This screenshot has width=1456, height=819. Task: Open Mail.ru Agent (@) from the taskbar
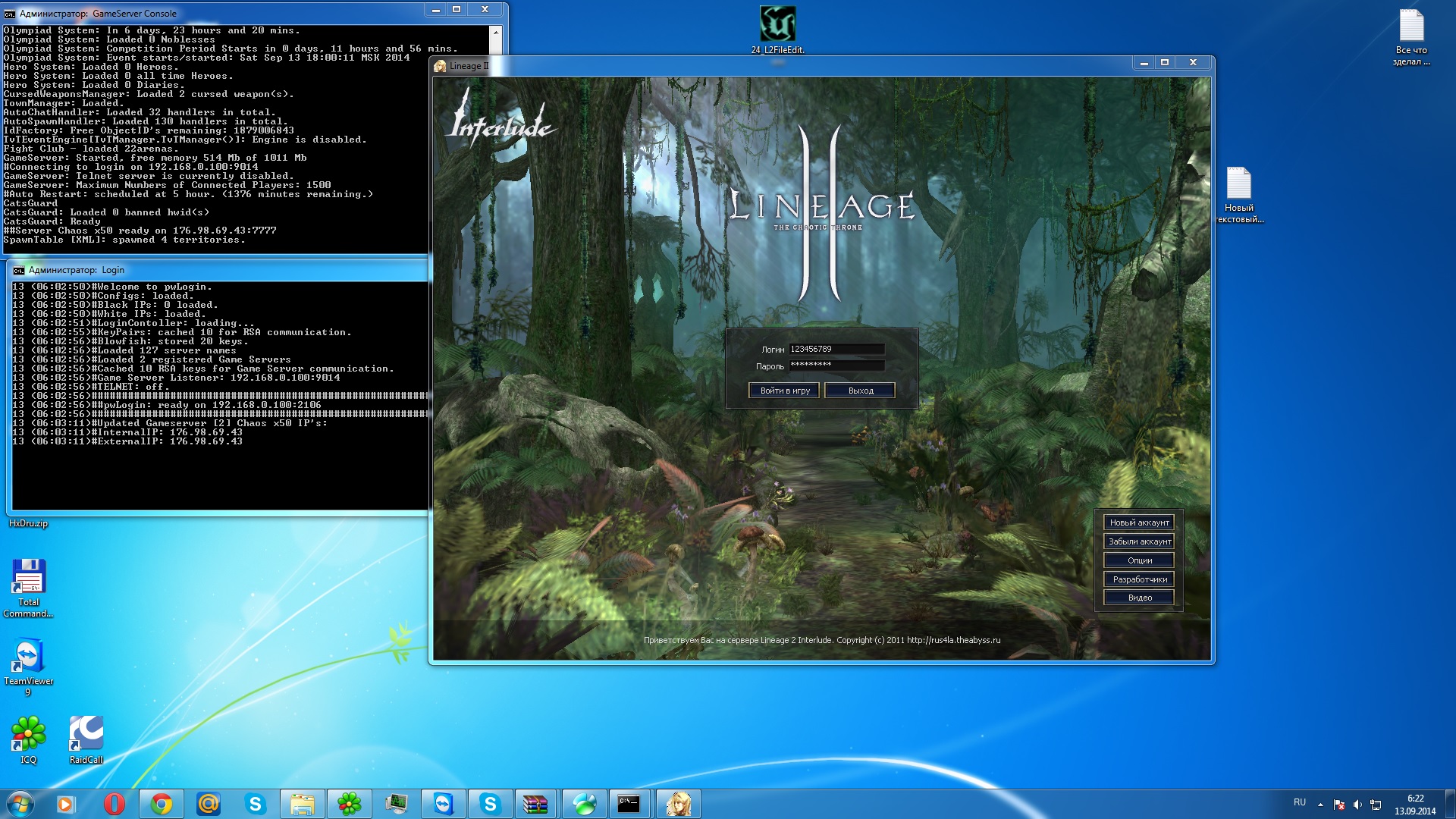[x=209, y=804]
